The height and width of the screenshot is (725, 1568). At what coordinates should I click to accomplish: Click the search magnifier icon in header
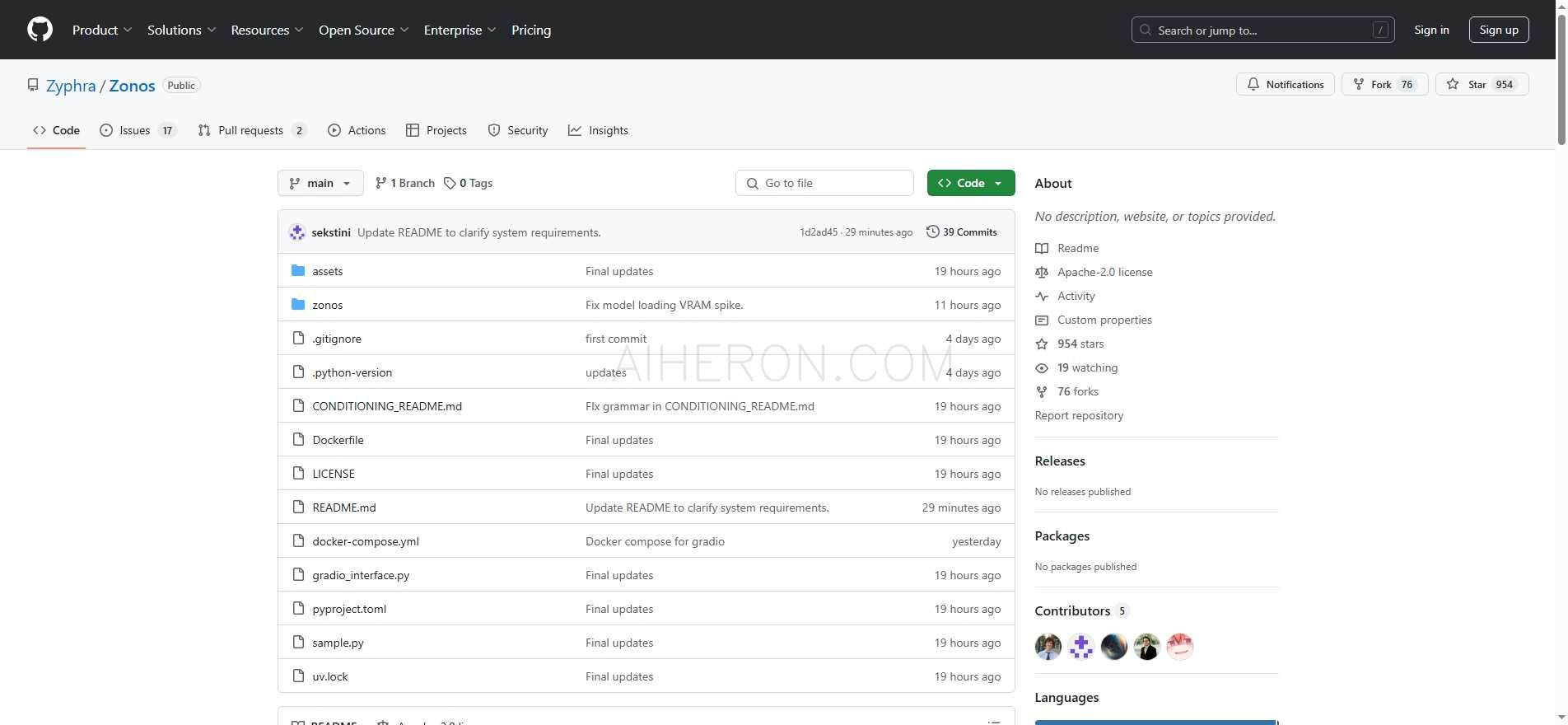1146,30
